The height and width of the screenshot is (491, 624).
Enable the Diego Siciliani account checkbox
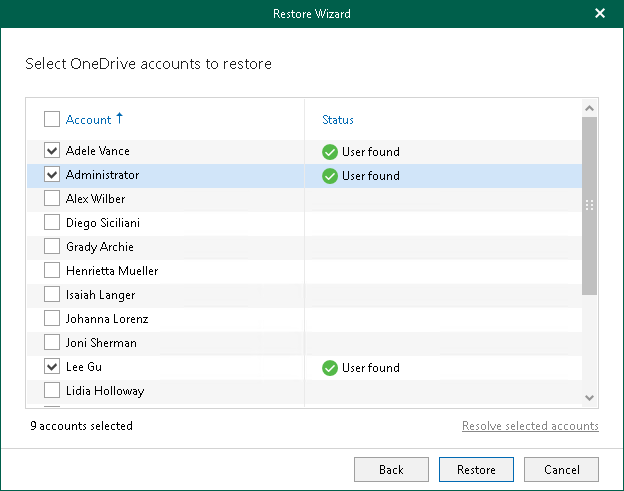point(52,223)
